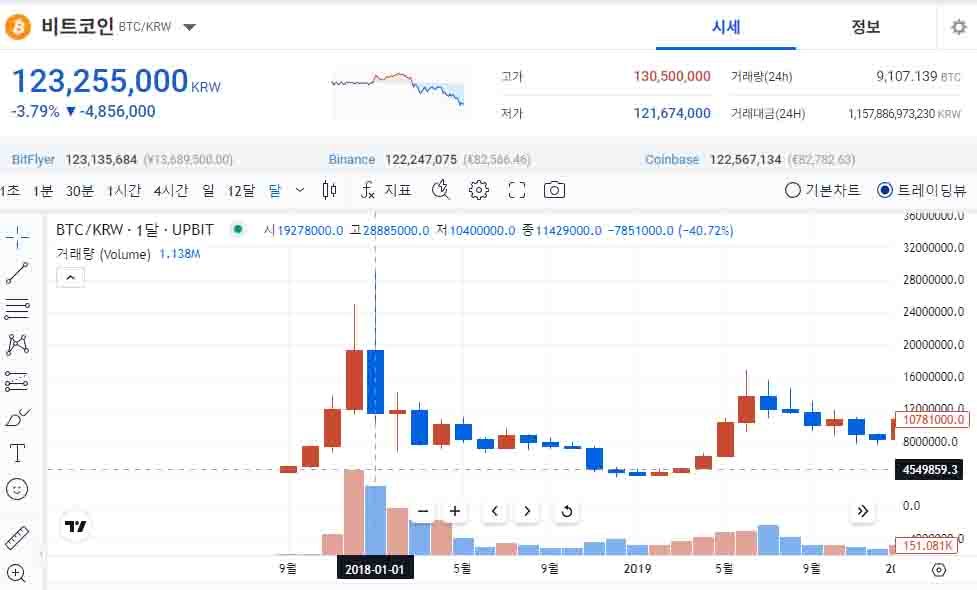Click the Binance exchange link
Screen dimensions: 977x590
(x=352, y=159)
